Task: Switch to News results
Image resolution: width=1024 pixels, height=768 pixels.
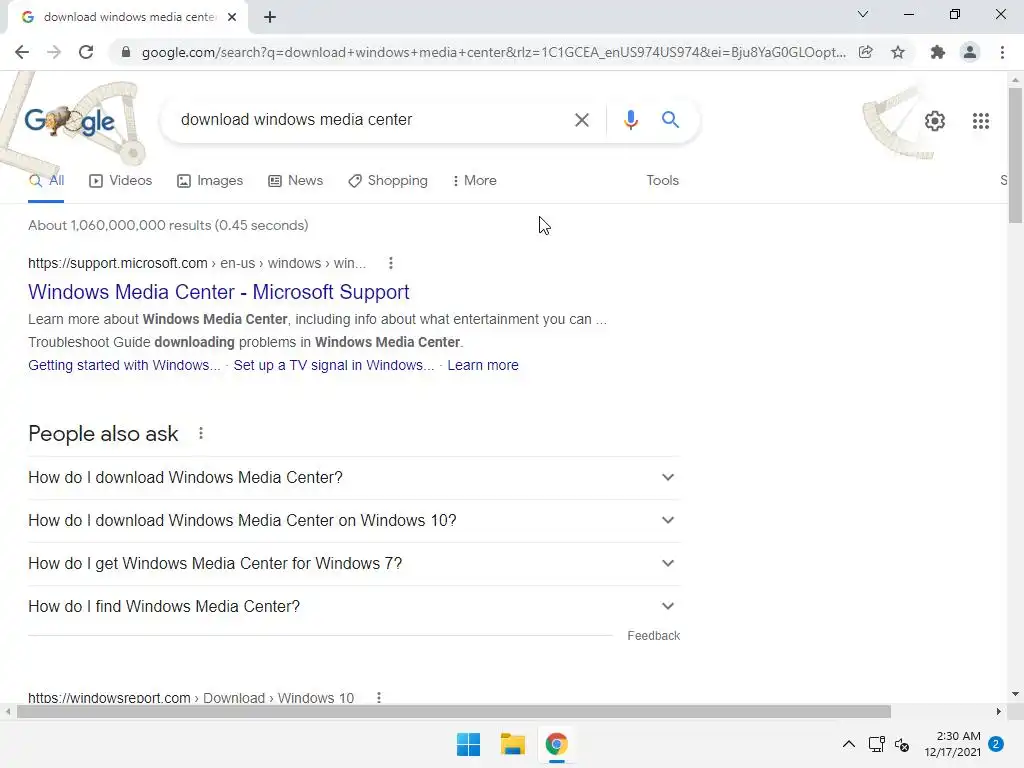Action: (296, 181)
